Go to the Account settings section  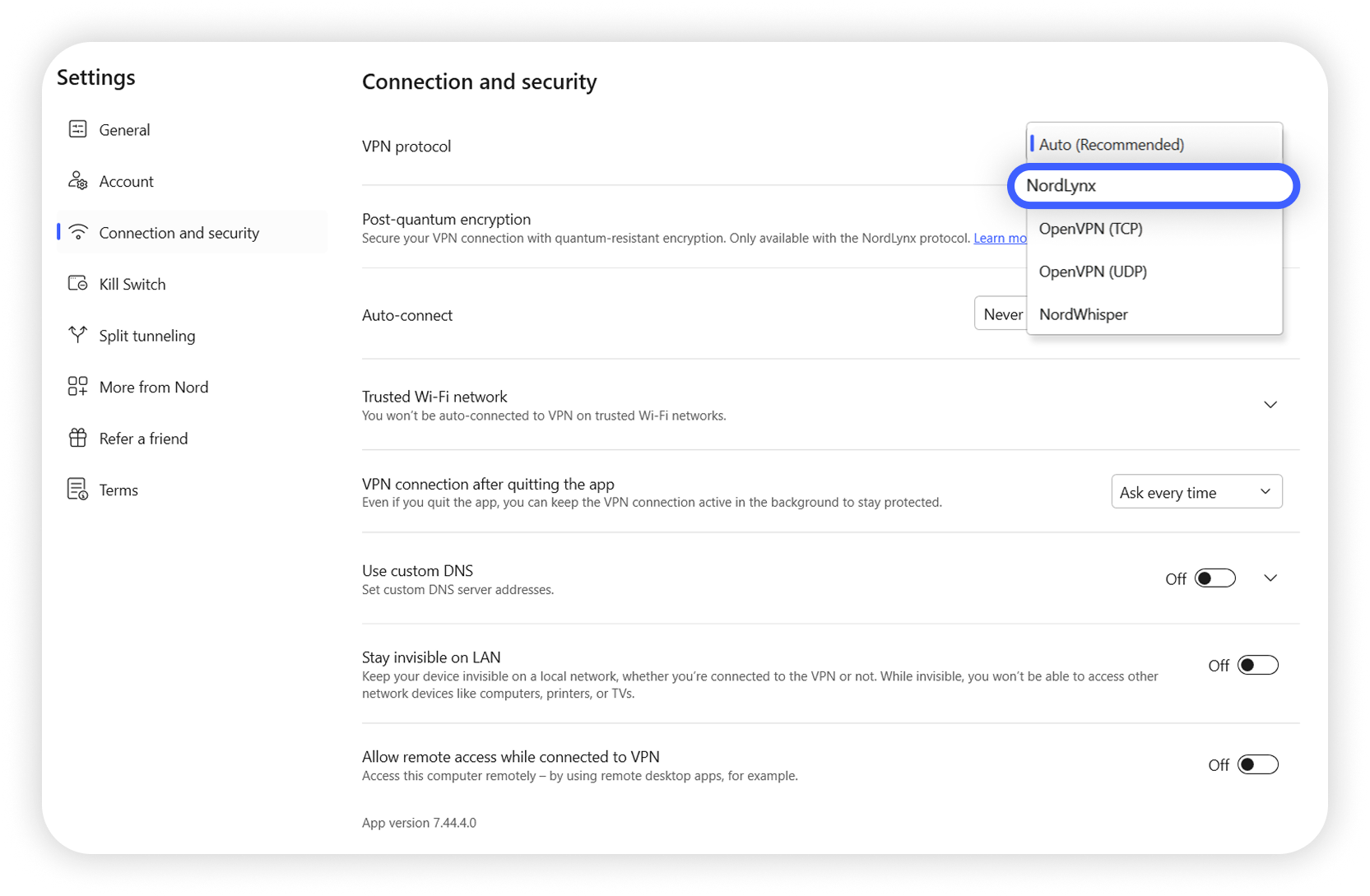126,181
